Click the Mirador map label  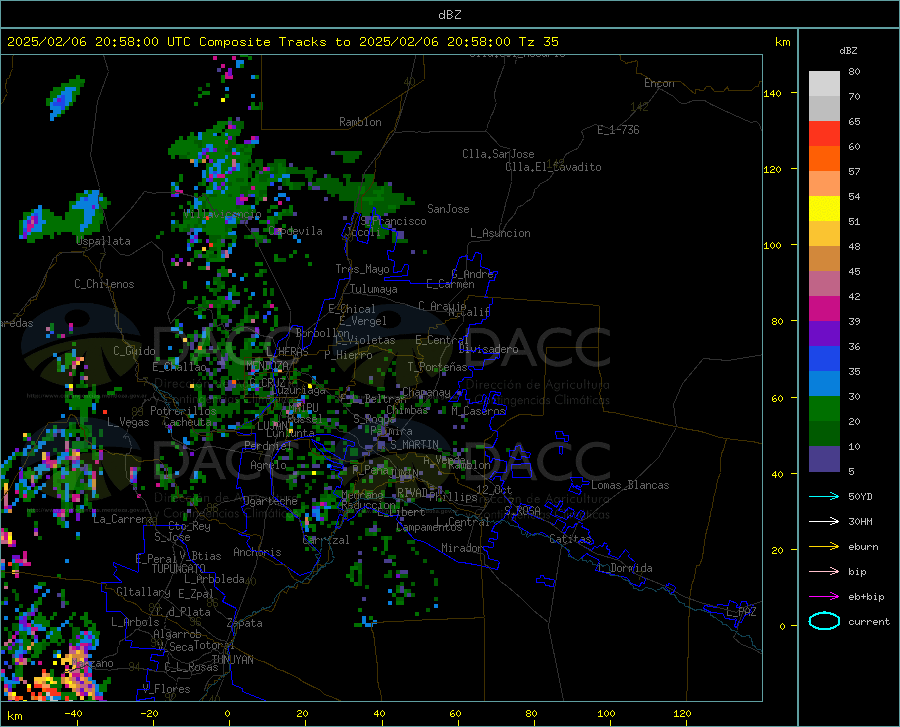[x=461, y=548]
